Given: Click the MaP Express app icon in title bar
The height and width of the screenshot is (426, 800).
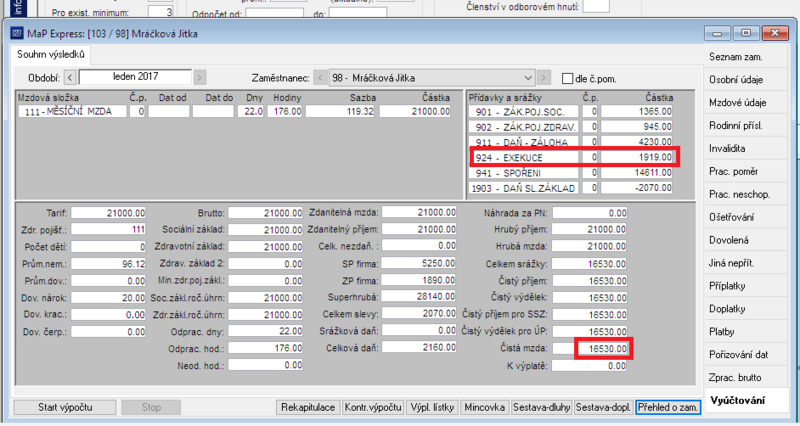Looking at the screenshot, I should [17, 34].
